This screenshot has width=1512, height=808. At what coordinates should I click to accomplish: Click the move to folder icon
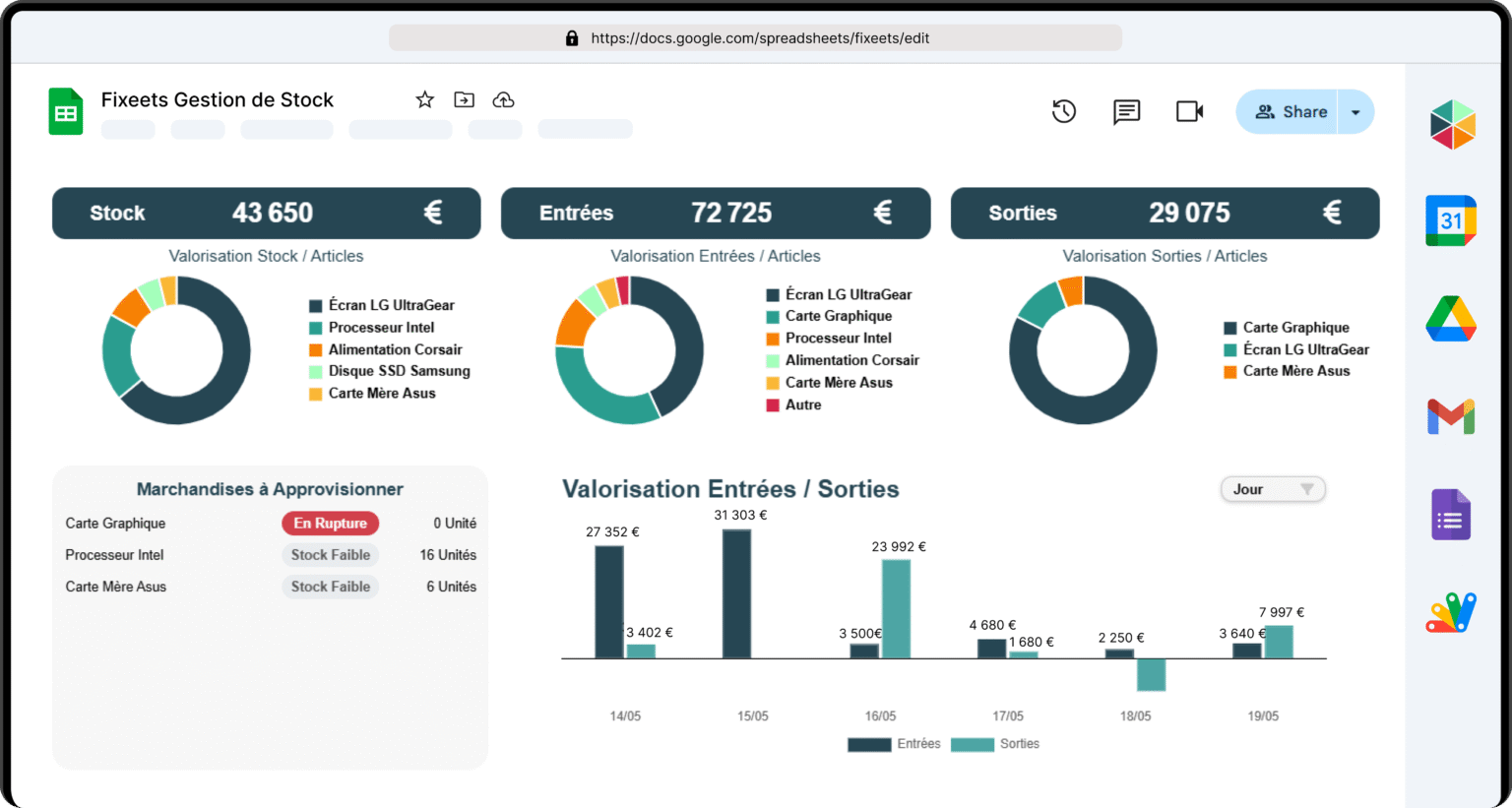pos(464,99)
